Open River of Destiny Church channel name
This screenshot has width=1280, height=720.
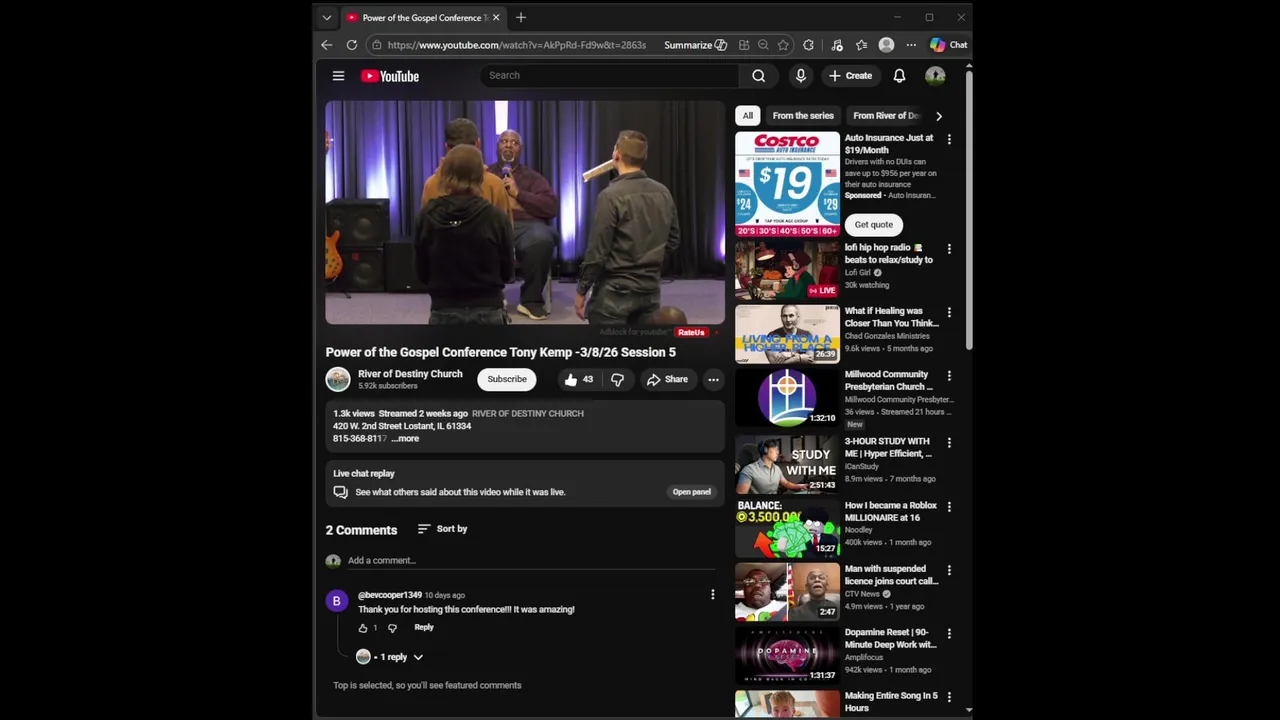(410, 374)
